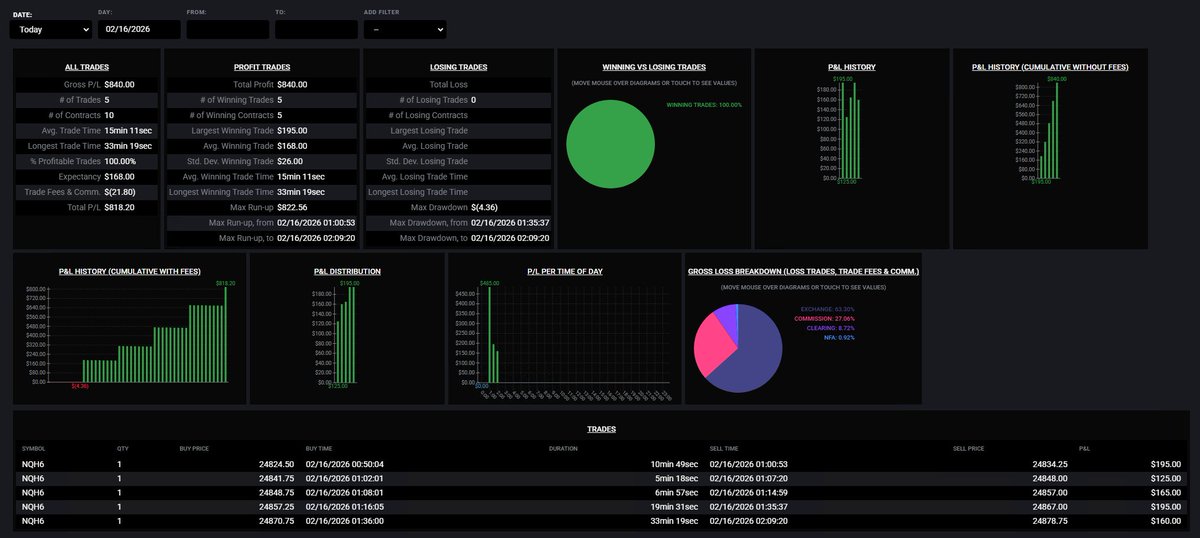1200x538 pixels.
Task: Click the sell price 24878.75 cell
Action: 1049,521
